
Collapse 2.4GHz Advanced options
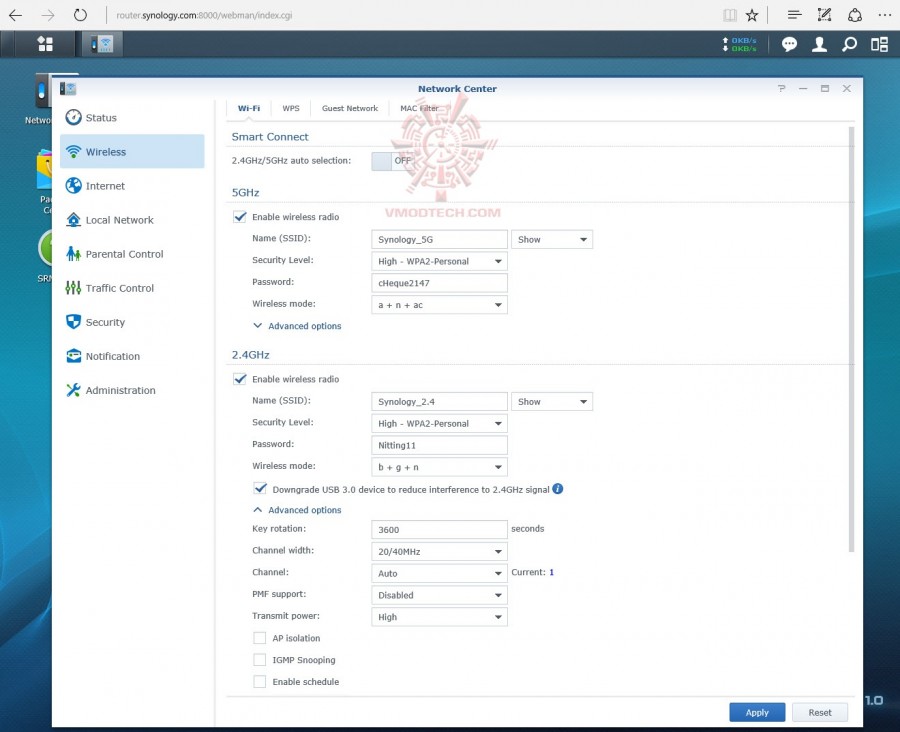(x=297, y=510)
